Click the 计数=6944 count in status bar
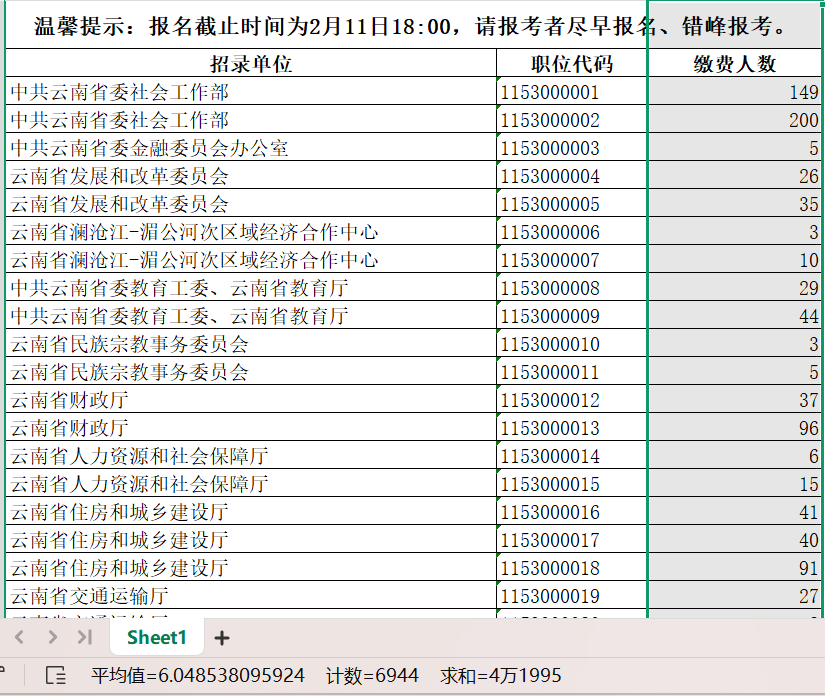This screenshot has width=825, height=696. [372, 676]
